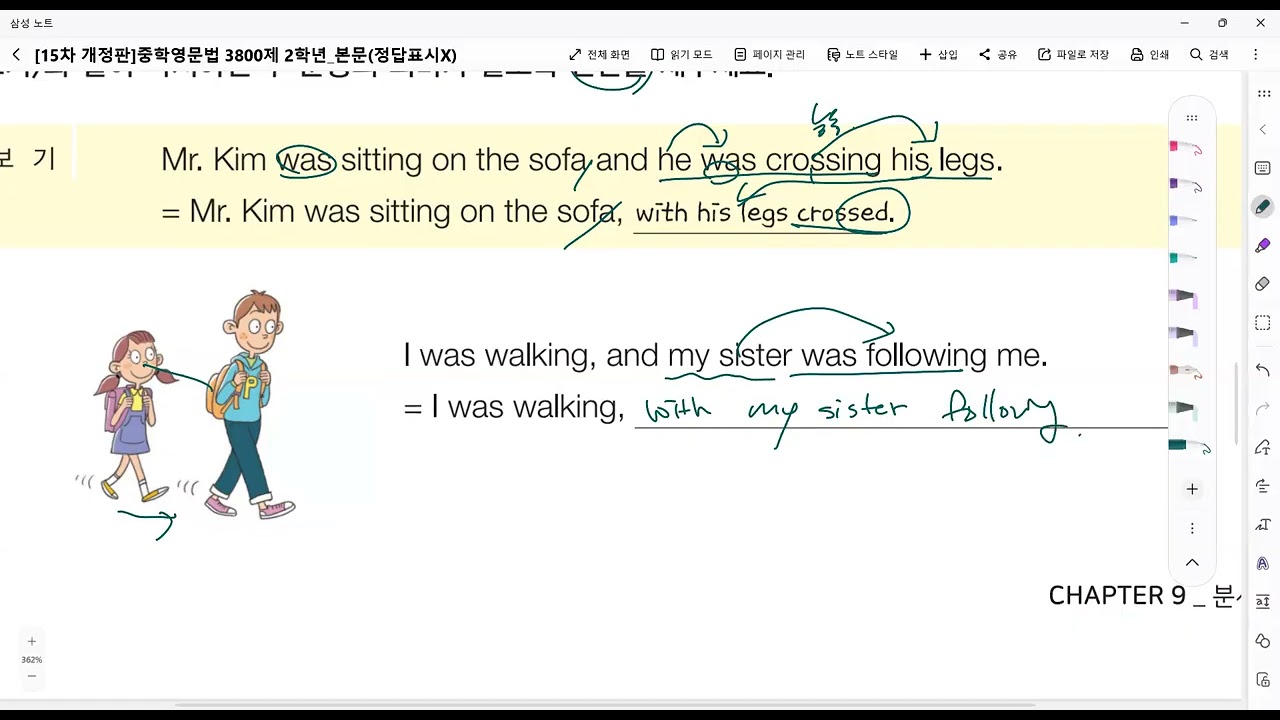Switch to keyboard text input mode

pyautogui.click(x=1263, y=168)
